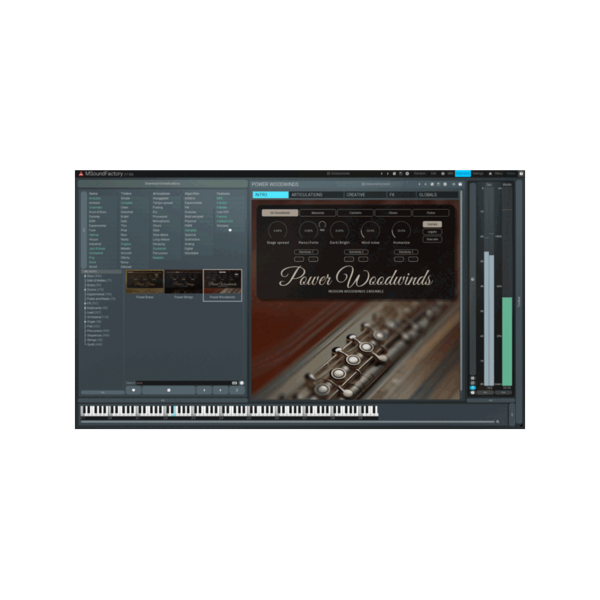
Task: Select the Legato articulation button
Action: click(x=432, y=232)
